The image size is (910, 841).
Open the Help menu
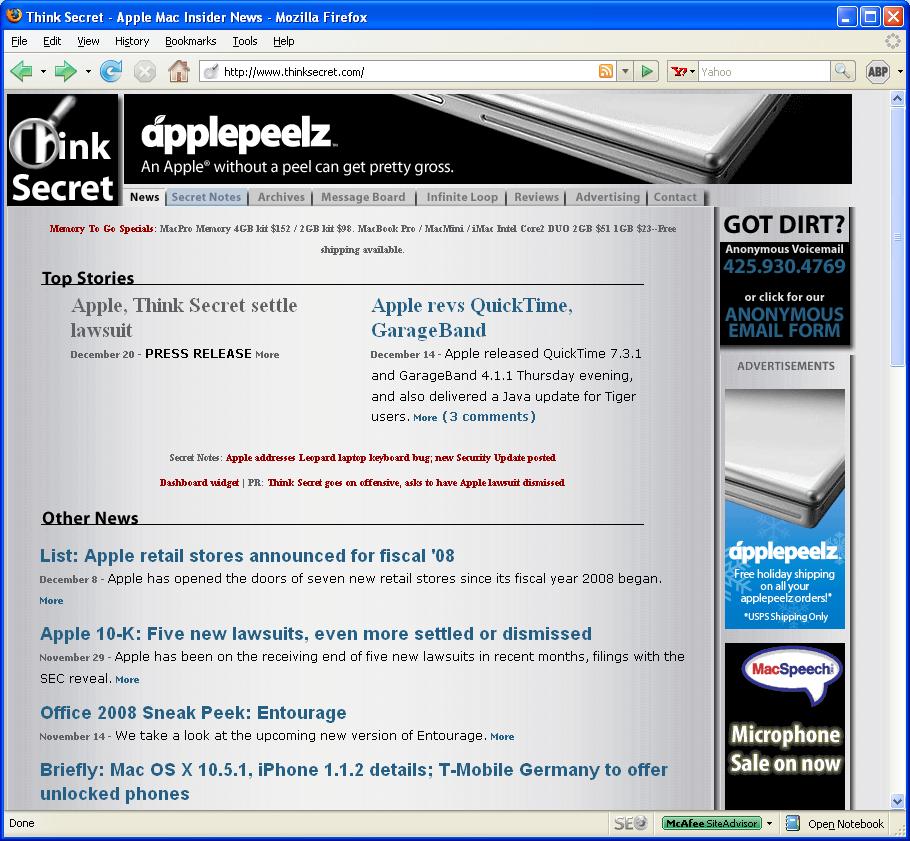click(284, 41)
